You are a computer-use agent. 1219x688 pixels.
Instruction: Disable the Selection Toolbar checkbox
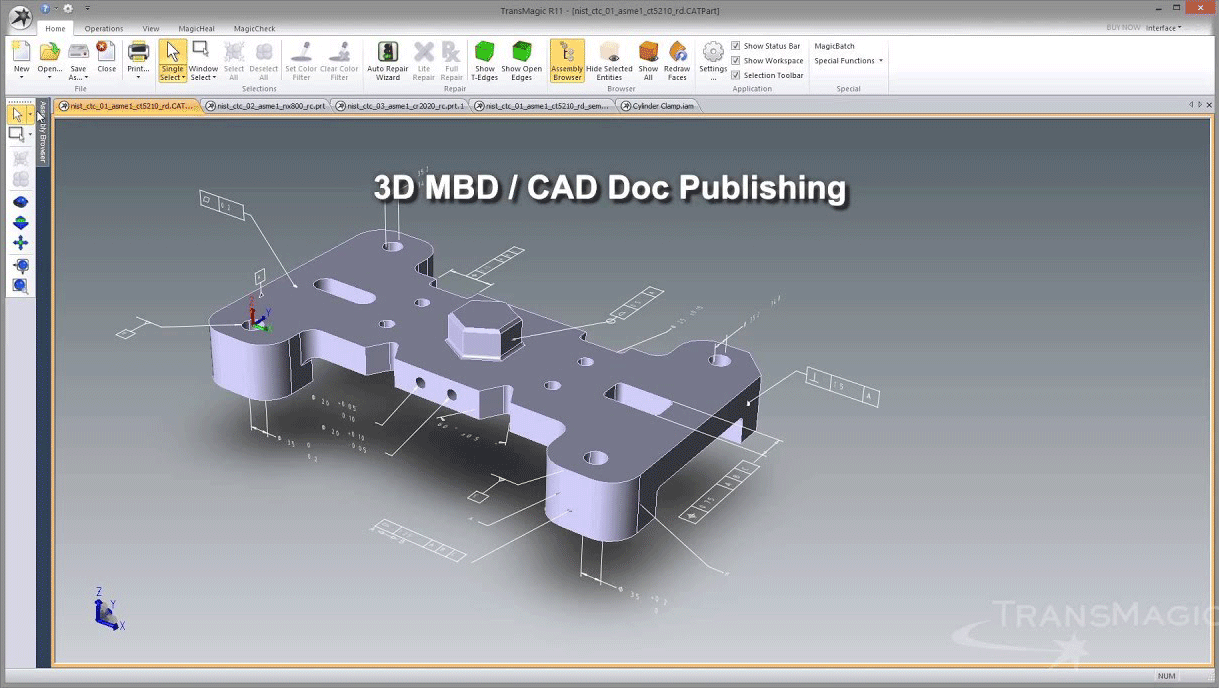(736, 76)
